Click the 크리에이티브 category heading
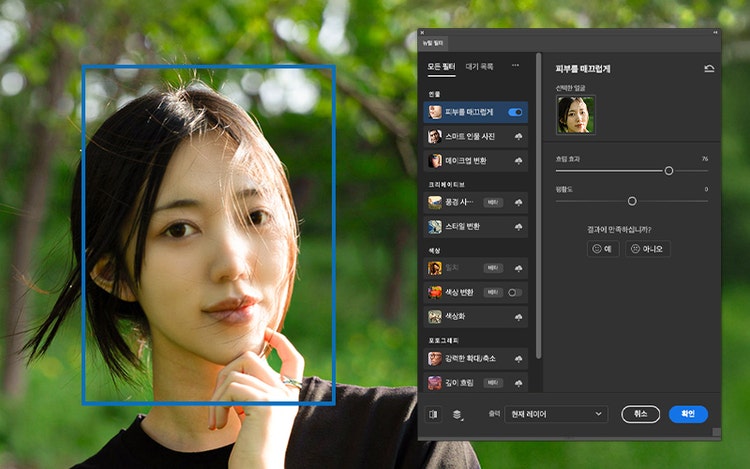 [x=446, y=185]
